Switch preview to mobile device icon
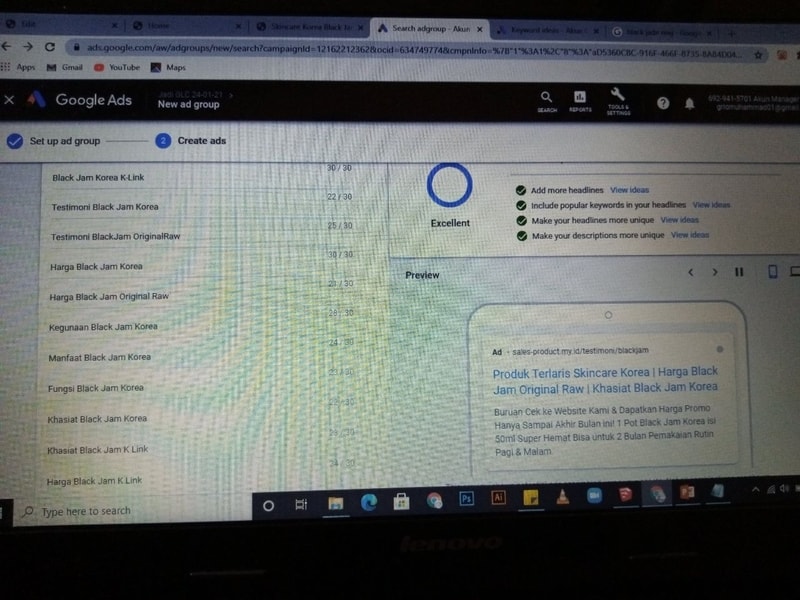The width and height of the screenshot is (800, 600). tap(772, 272)
